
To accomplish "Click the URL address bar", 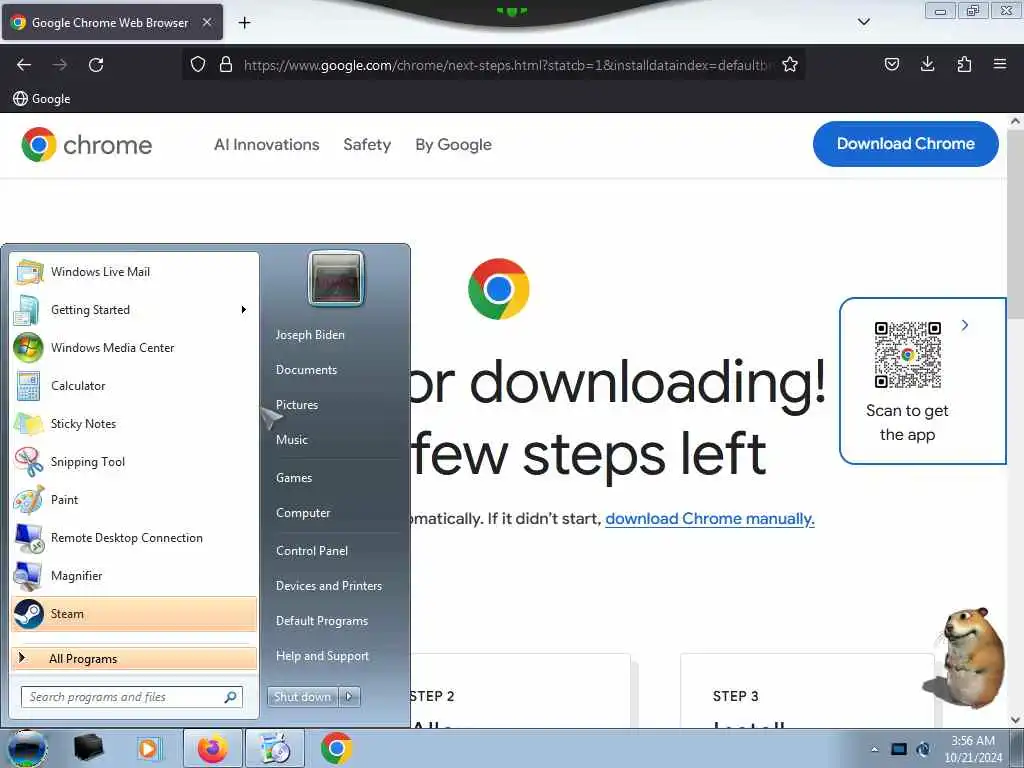I will click(509, 65).
